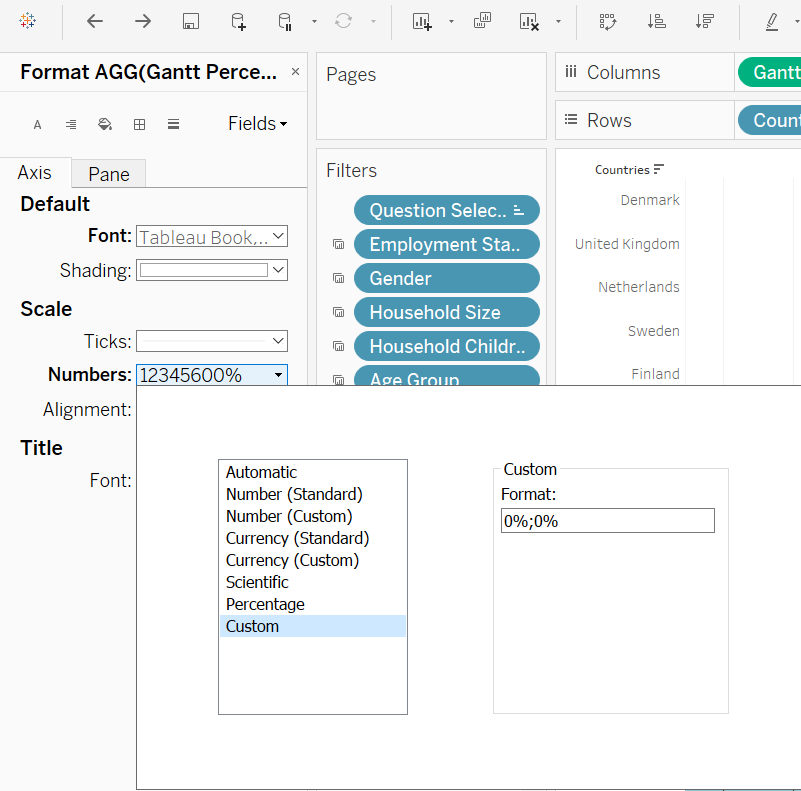801x791 pixels.
Task: Click the New worksheet chart icon
Action: (x=422, y=21)
